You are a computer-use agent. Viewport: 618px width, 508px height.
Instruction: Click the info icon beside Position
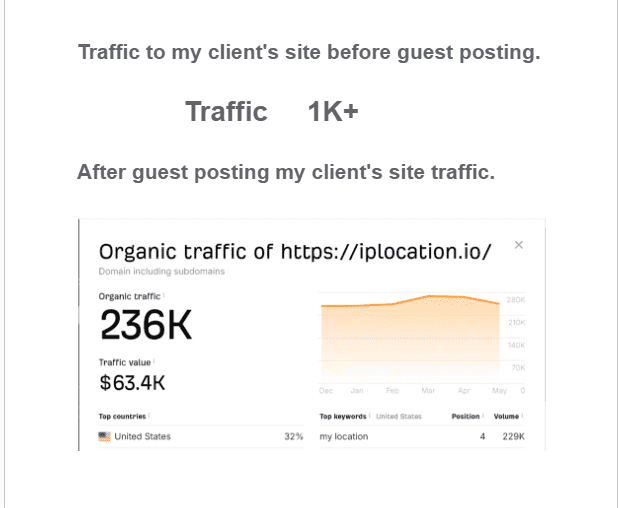[x=483, y=415]
